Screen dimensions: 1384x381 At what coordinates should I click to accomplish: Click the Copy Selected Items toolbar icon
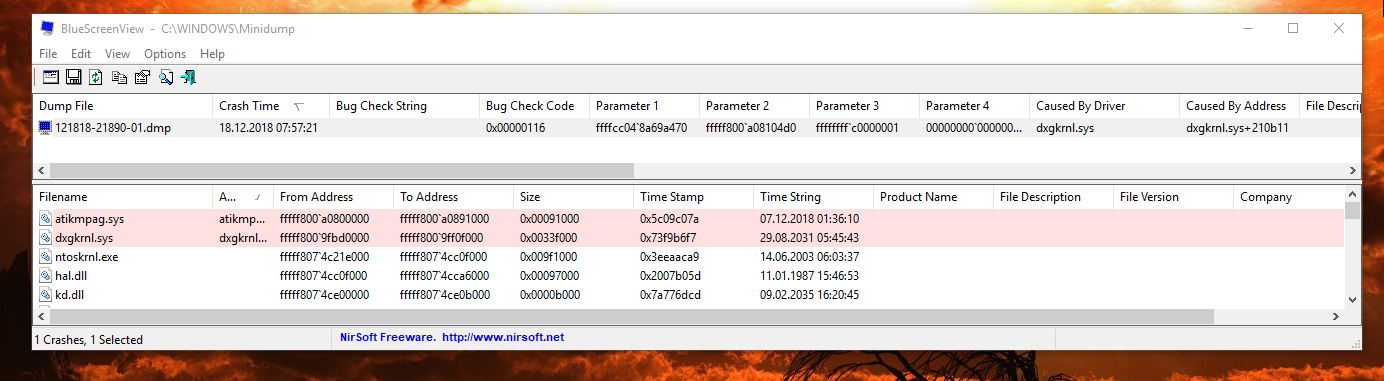coord(119,77)
